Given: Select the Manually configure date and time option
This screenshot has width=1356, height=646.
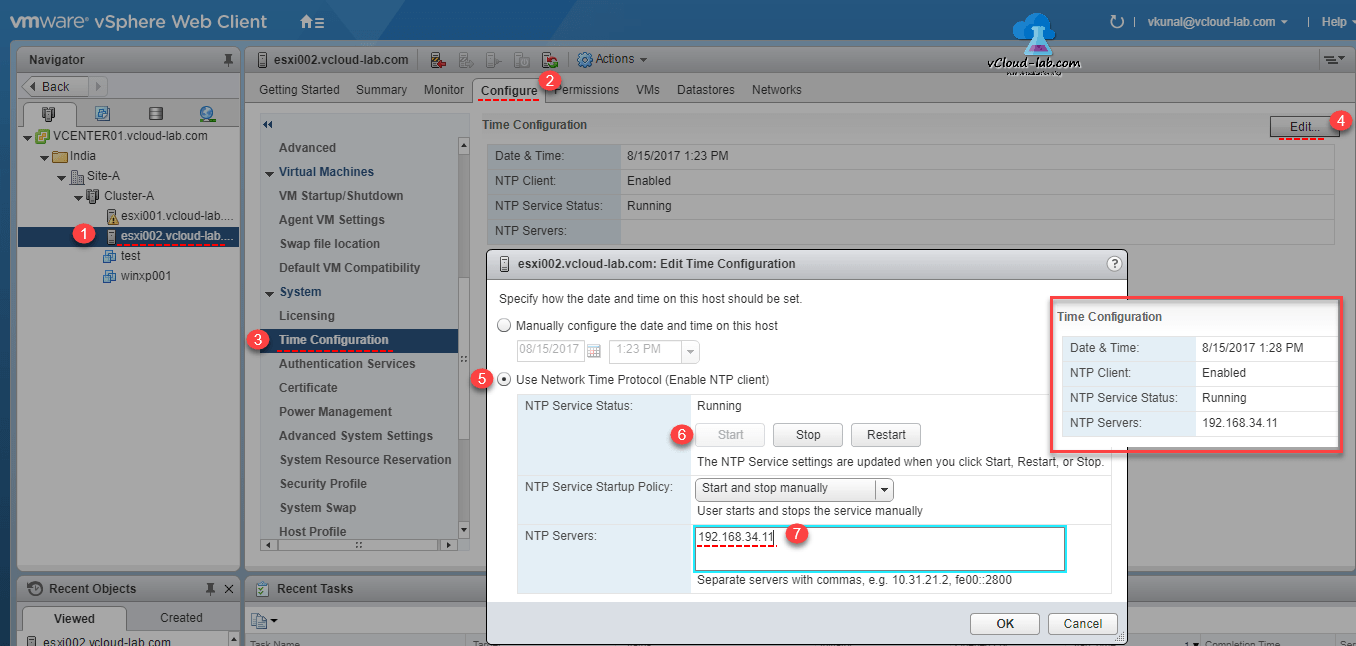Looking at the screenshot, I should [503, 324].
